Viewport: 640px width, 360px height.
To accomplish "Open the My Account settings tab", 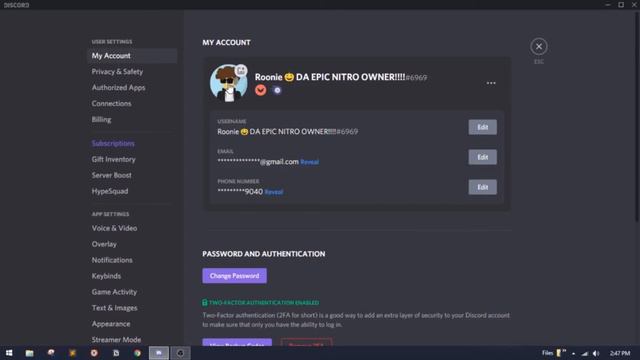I will pos(132,56).
